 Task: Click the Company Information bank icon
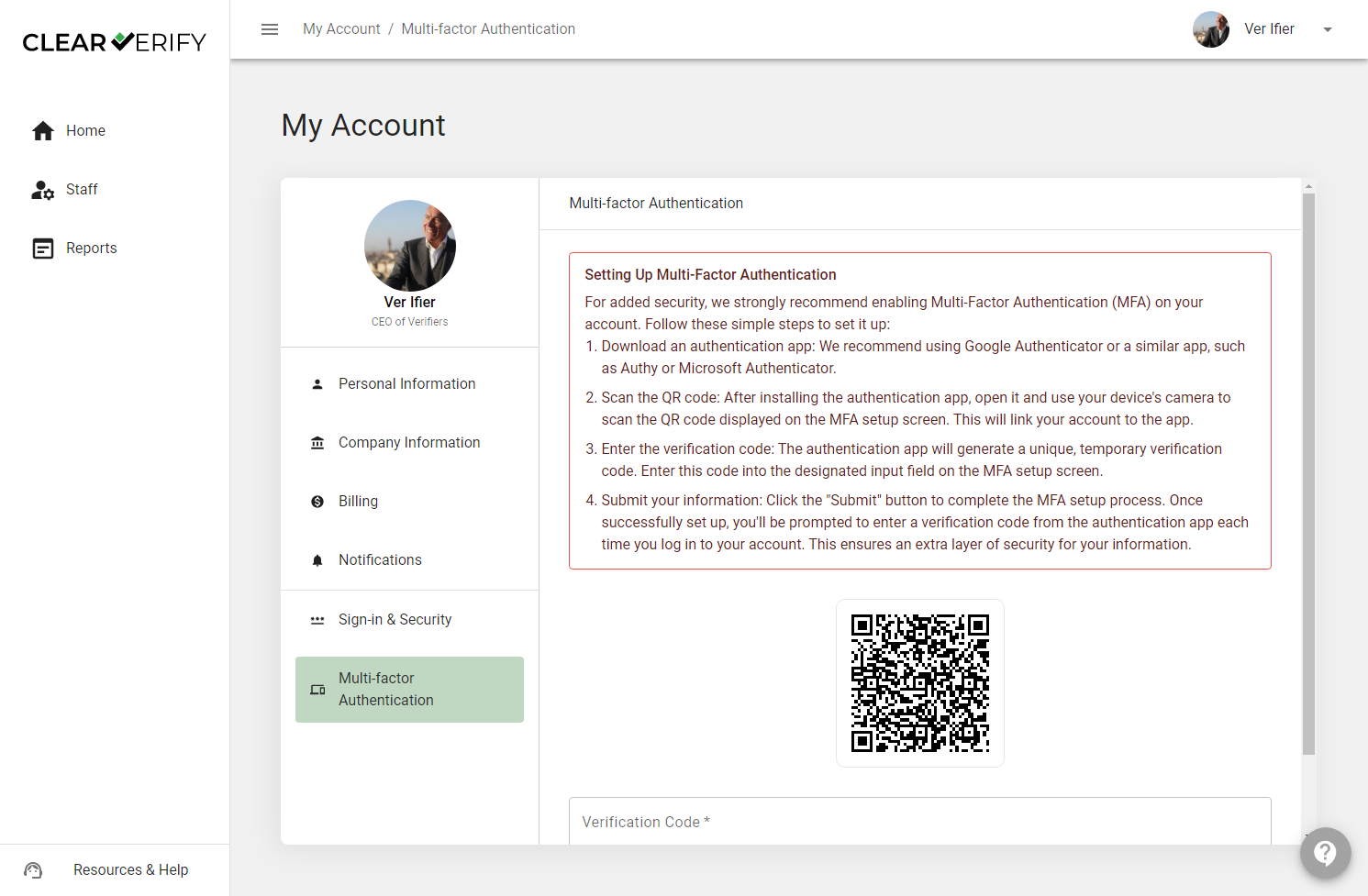pos(317,443)
